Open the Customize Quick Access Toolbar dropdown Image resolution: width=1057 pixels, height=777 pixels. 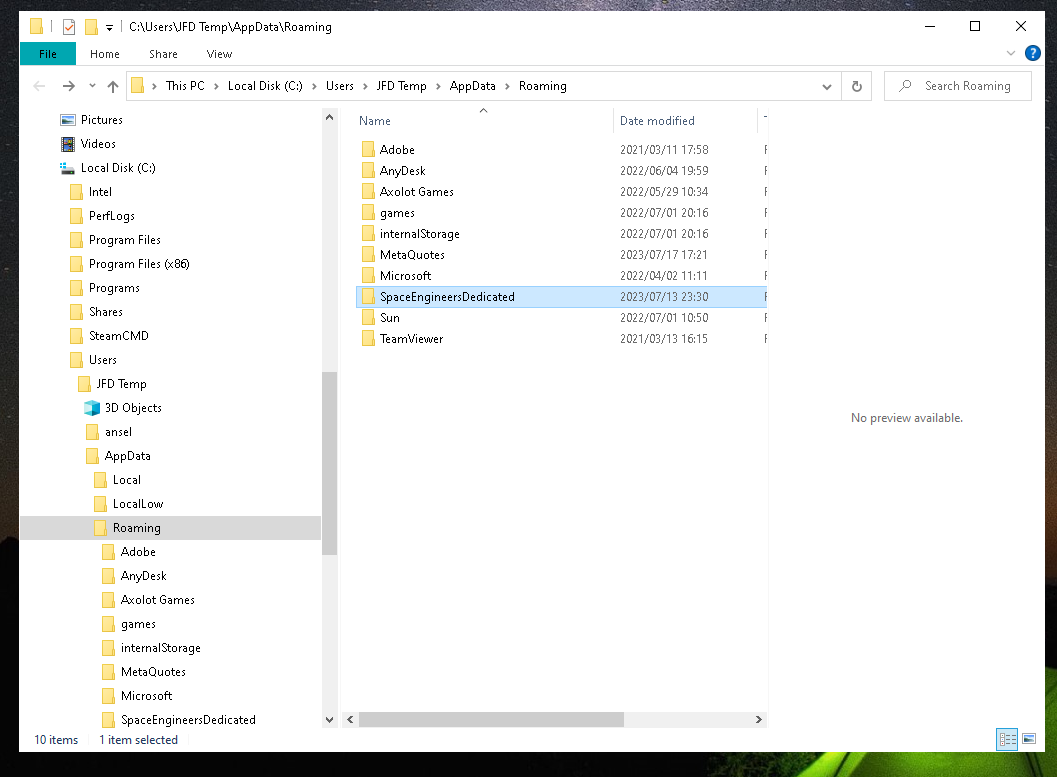click(x=109, y=27)
